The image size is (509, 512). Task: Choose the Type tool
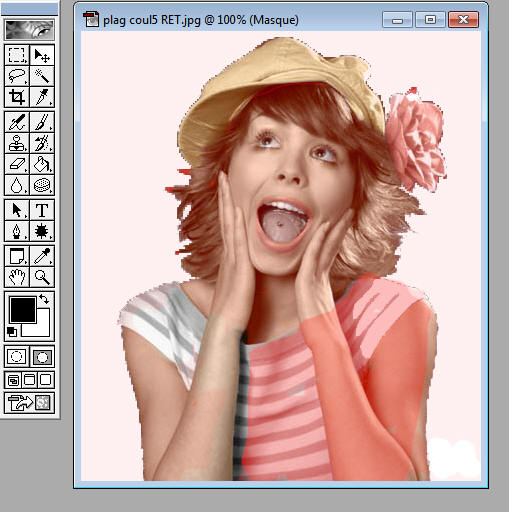point(42,210)
